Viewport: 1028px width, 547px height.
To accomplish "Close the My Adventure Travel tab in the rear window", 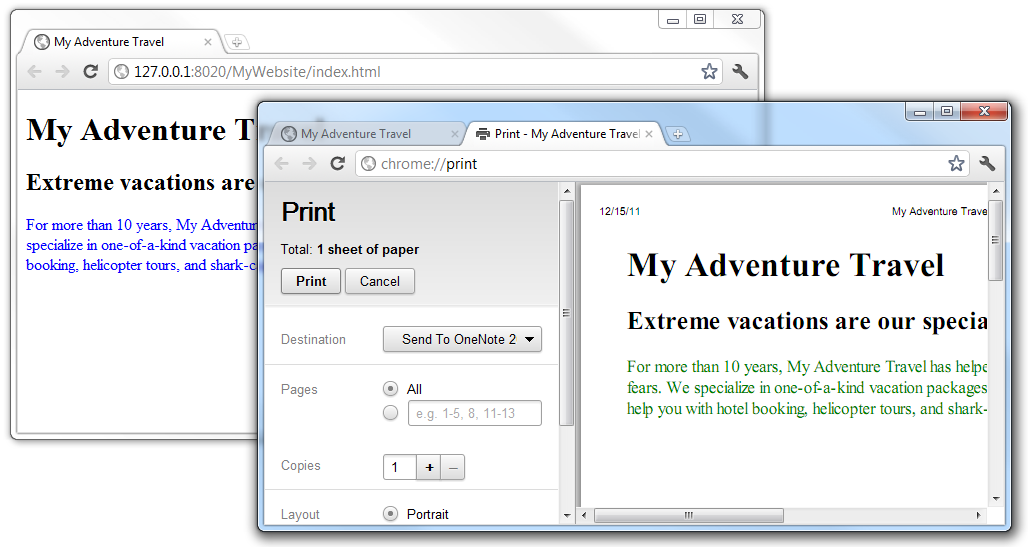I will click(207, 42).
